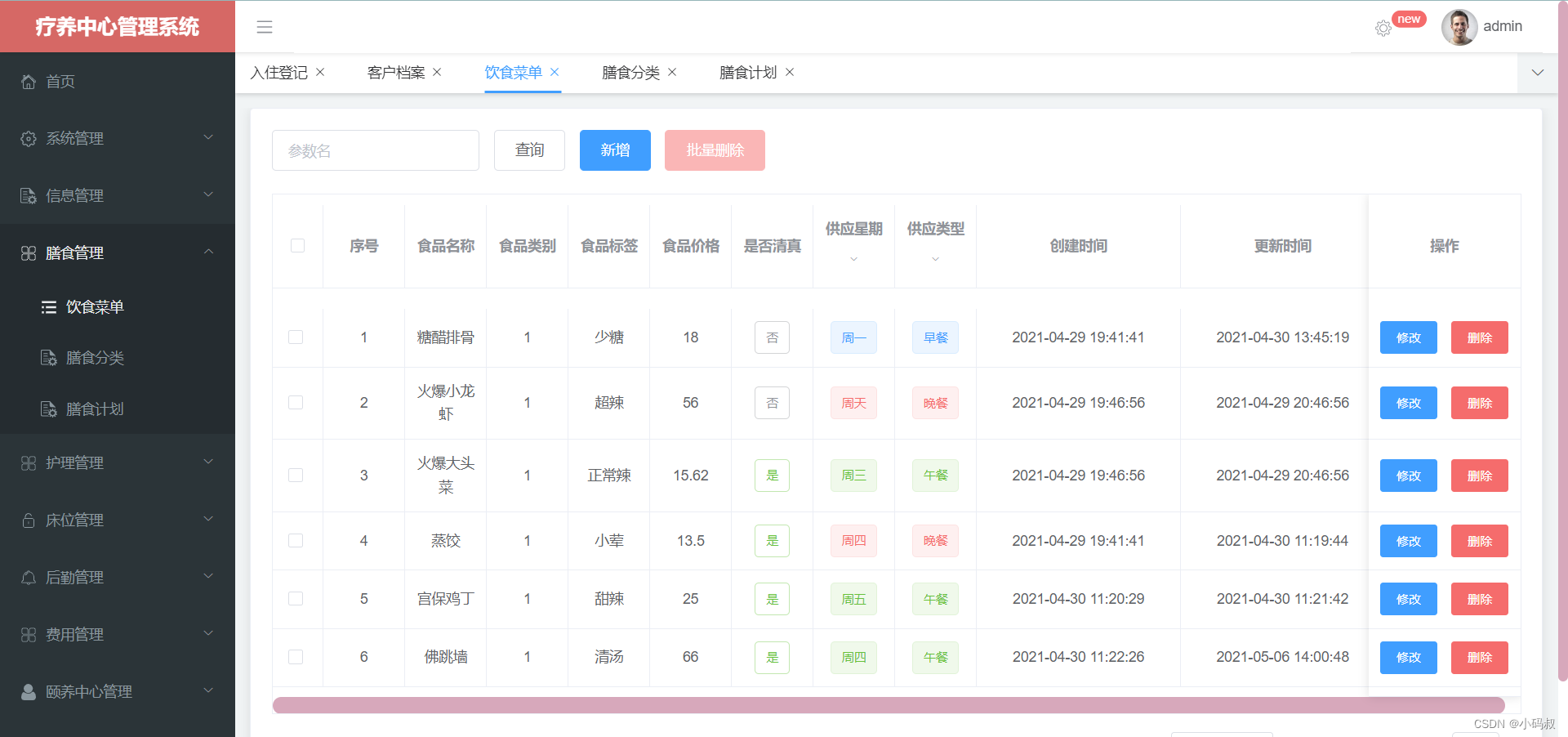Image resolution: width=1568 pixels, height=737 pixels.
Task: Click the admin avatar picture
Action: pos(1459,27)
